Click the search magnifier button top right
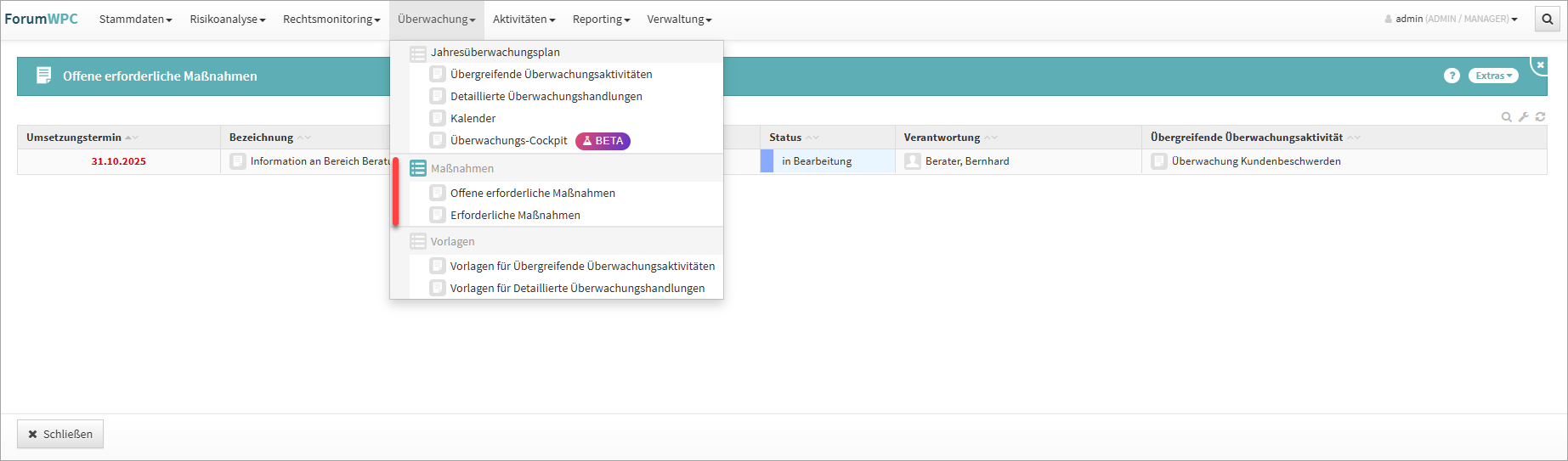 pyautogui.click(x=1547, y=19)
